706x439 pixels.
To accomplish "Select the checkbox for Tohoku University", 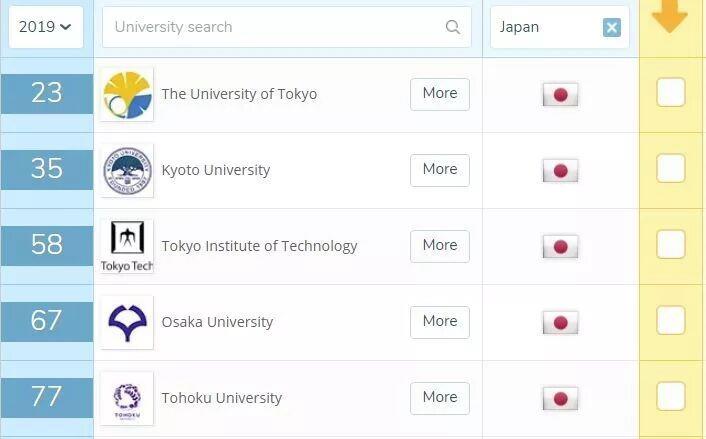I will tap(671, 396).
